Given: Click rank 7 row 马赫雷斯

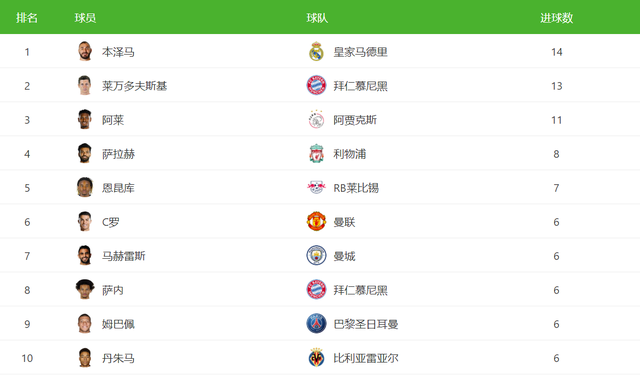Looking at the screenshot, I should coord(320,256).
